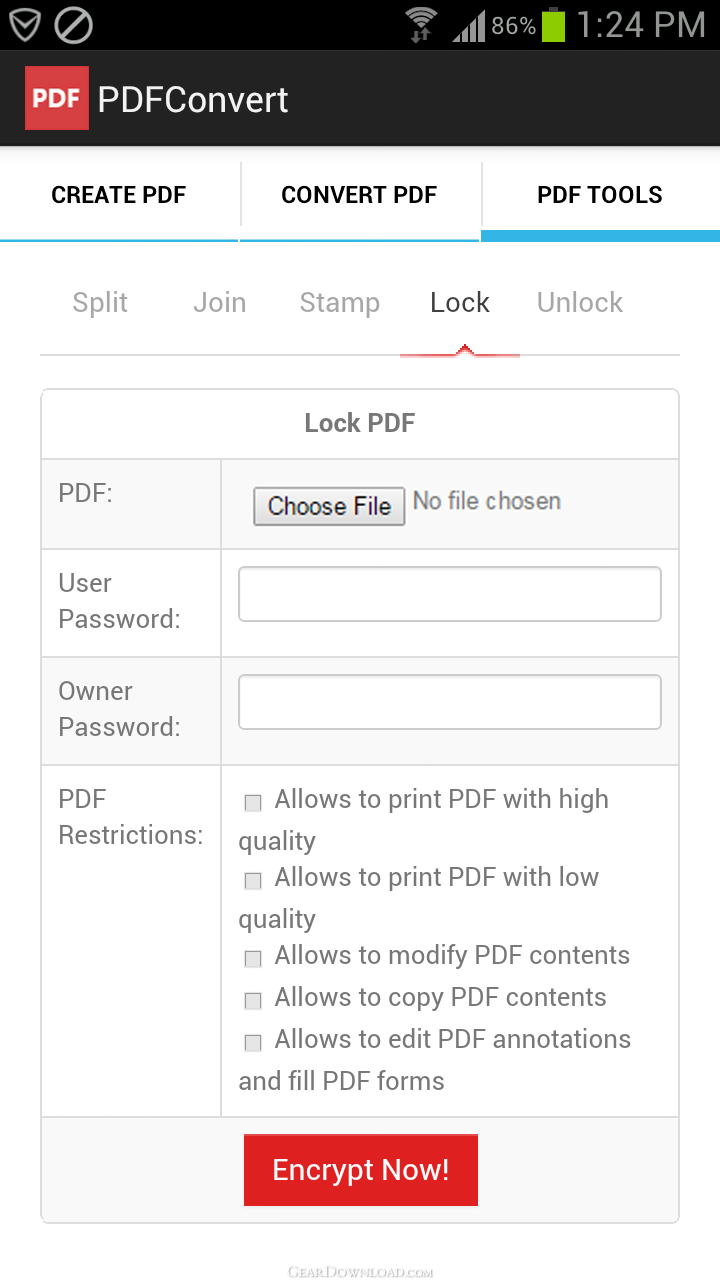The height and width of the screenshot is (1280, 720).
Task: Go to the Join tool
Action: 220,303
